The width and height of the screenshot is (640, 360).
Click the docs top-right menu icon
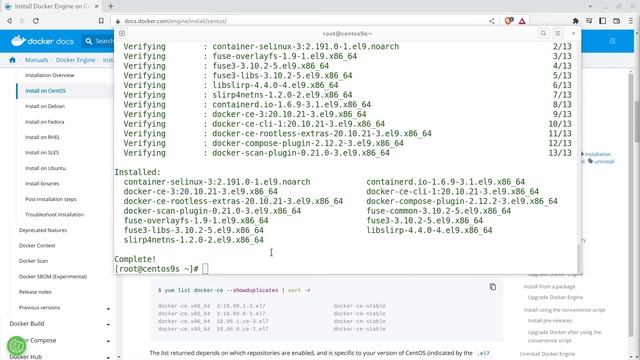click(x=612, y=41)
